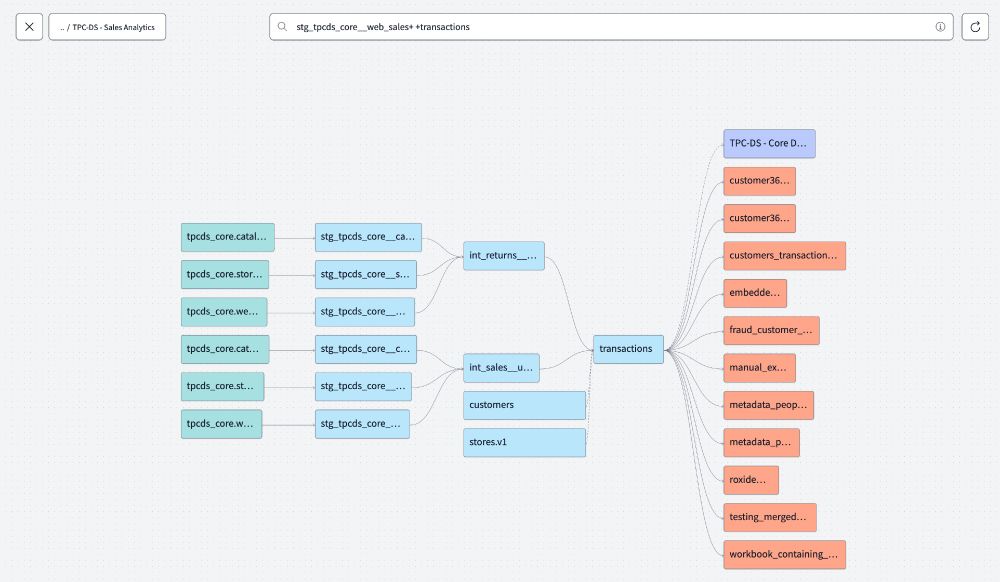Image resolution: width=1000 pixels, height=582 pixels.
Task: Select the metadata_peop node
Action: 767,405
